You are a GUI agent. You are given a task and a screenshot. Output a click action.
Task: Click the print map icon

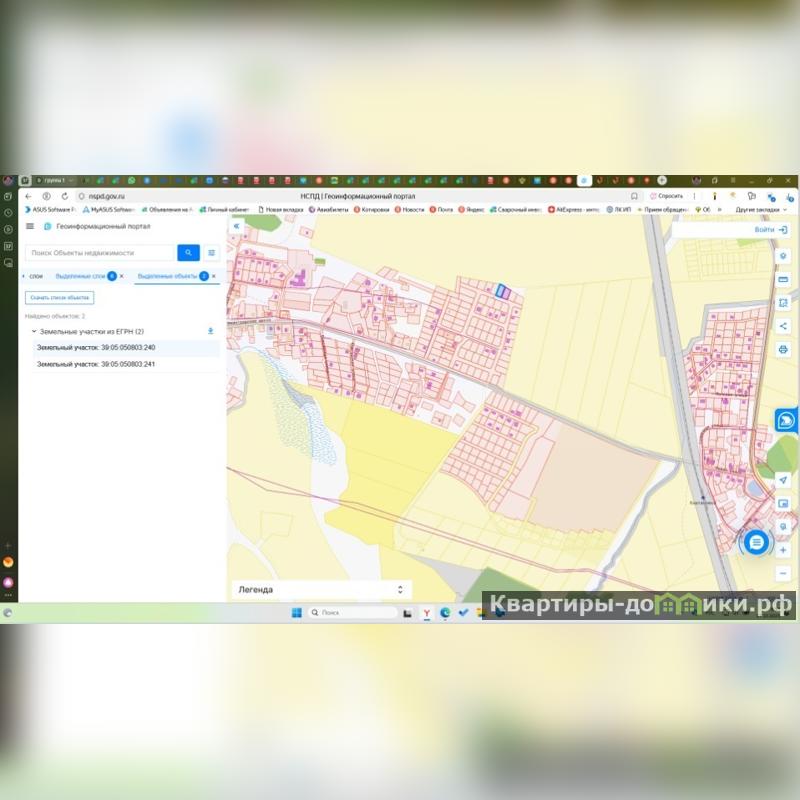(x=783, y=350)
